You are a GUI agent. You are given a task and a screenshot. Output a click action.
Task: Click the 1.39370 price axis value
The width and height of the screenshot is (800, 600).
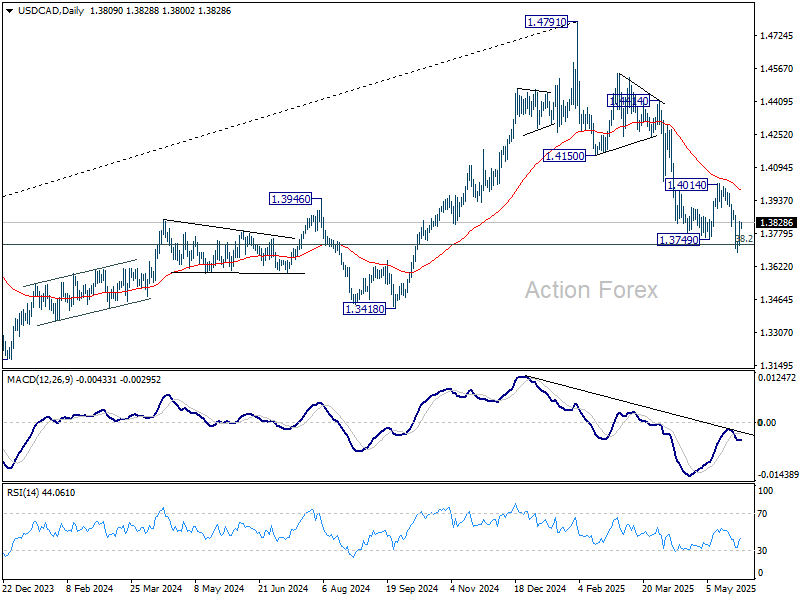(777, 201)
